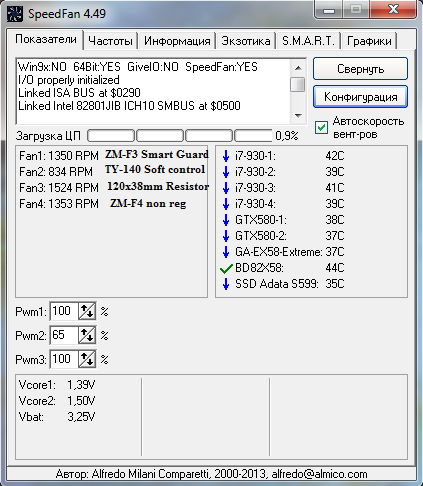This screenshot has height=486, width=423.
Task: Click the Linked Intel 82801JIB ICH10 SMBUS line
Action: (x=129, y=106)
